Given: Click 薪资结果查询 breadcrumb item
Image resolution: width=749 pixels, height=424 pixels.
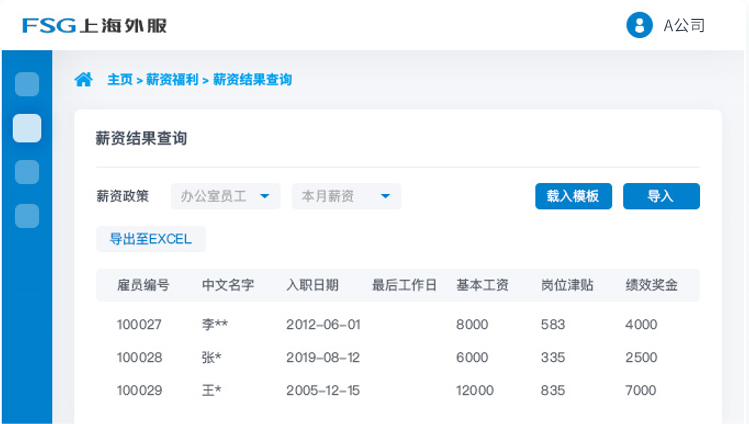Looking at the screenshot, I should (252, 79).
